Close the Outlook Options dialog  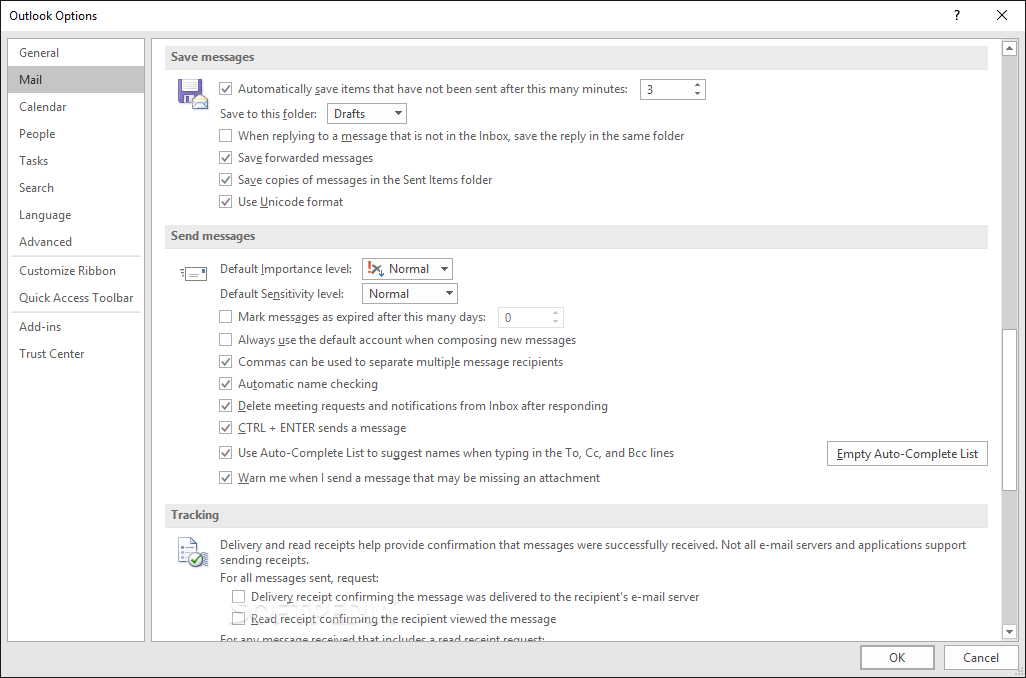pos(1002,15)
